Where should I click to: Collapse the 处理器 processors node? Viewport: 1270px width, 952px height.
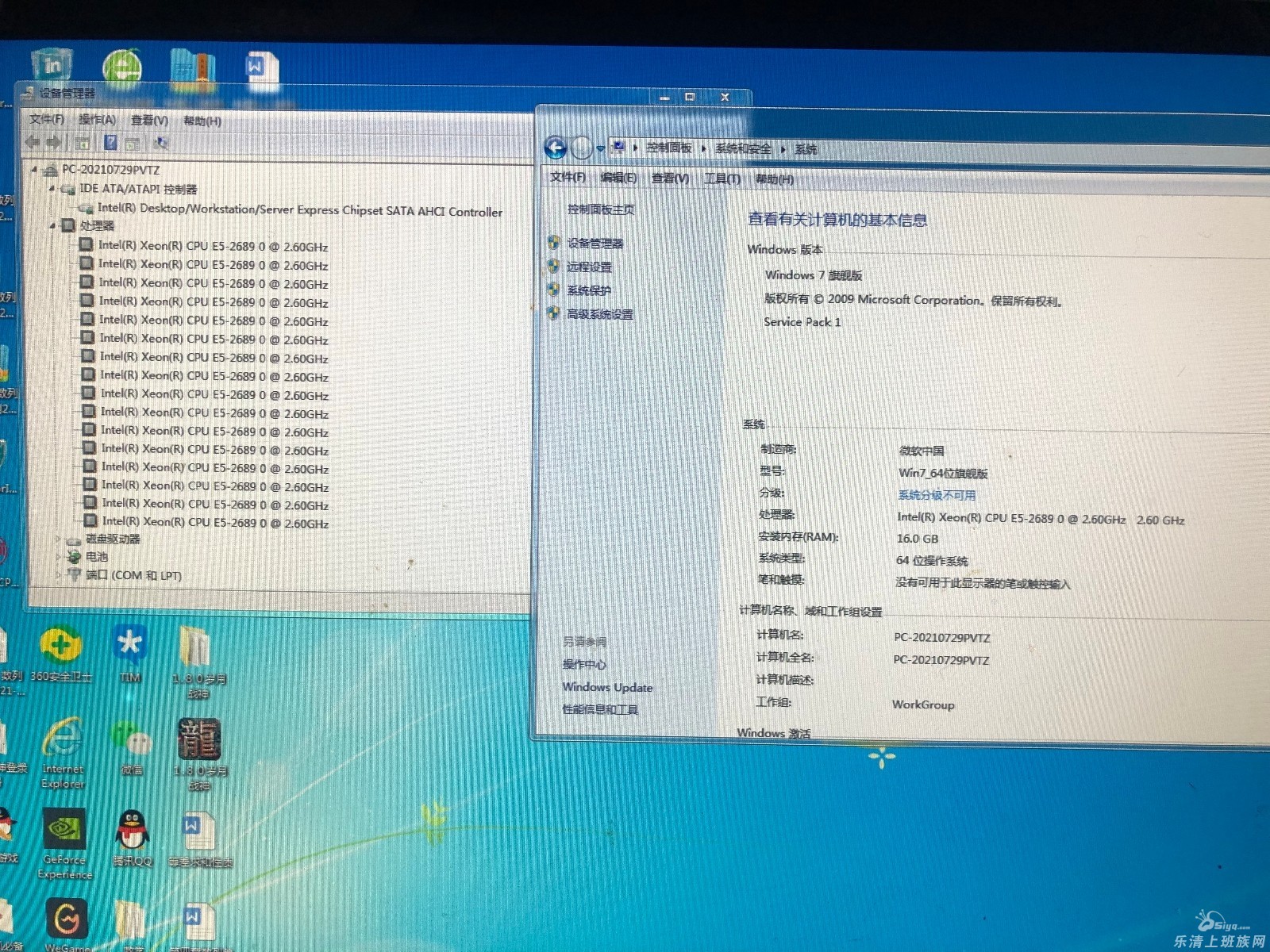[52, 225]
